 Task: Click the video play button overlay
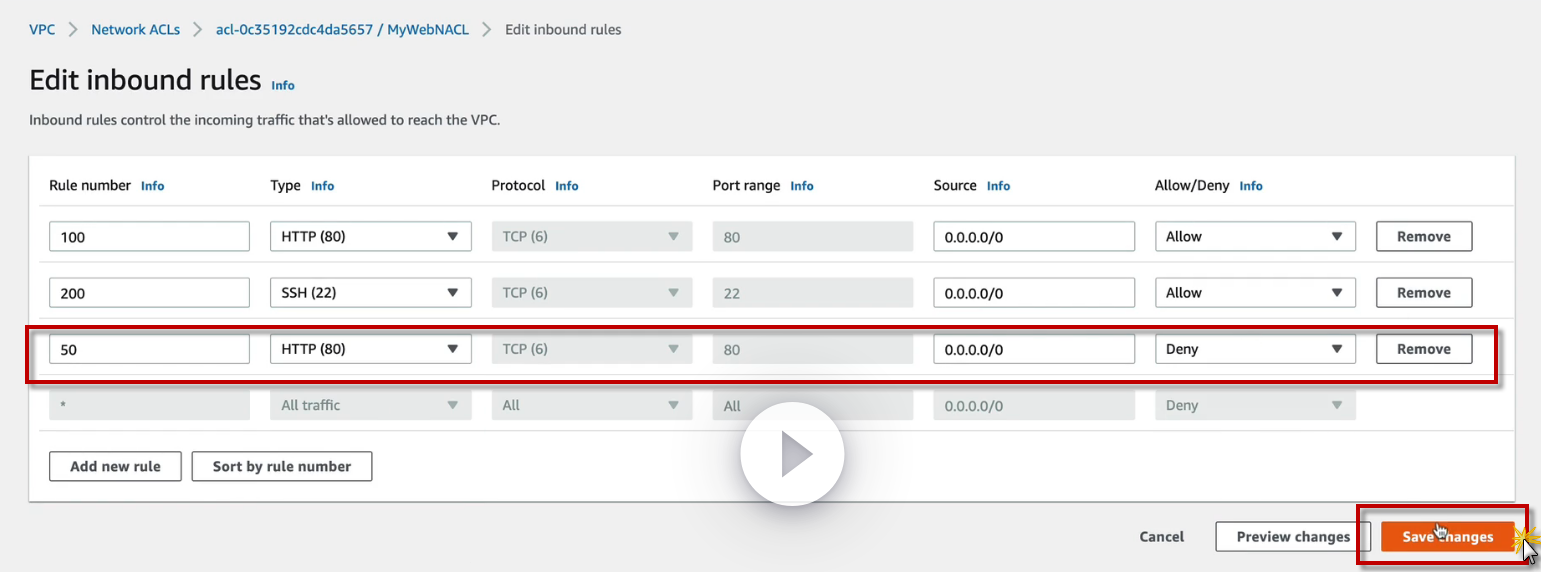click(792, 454)
